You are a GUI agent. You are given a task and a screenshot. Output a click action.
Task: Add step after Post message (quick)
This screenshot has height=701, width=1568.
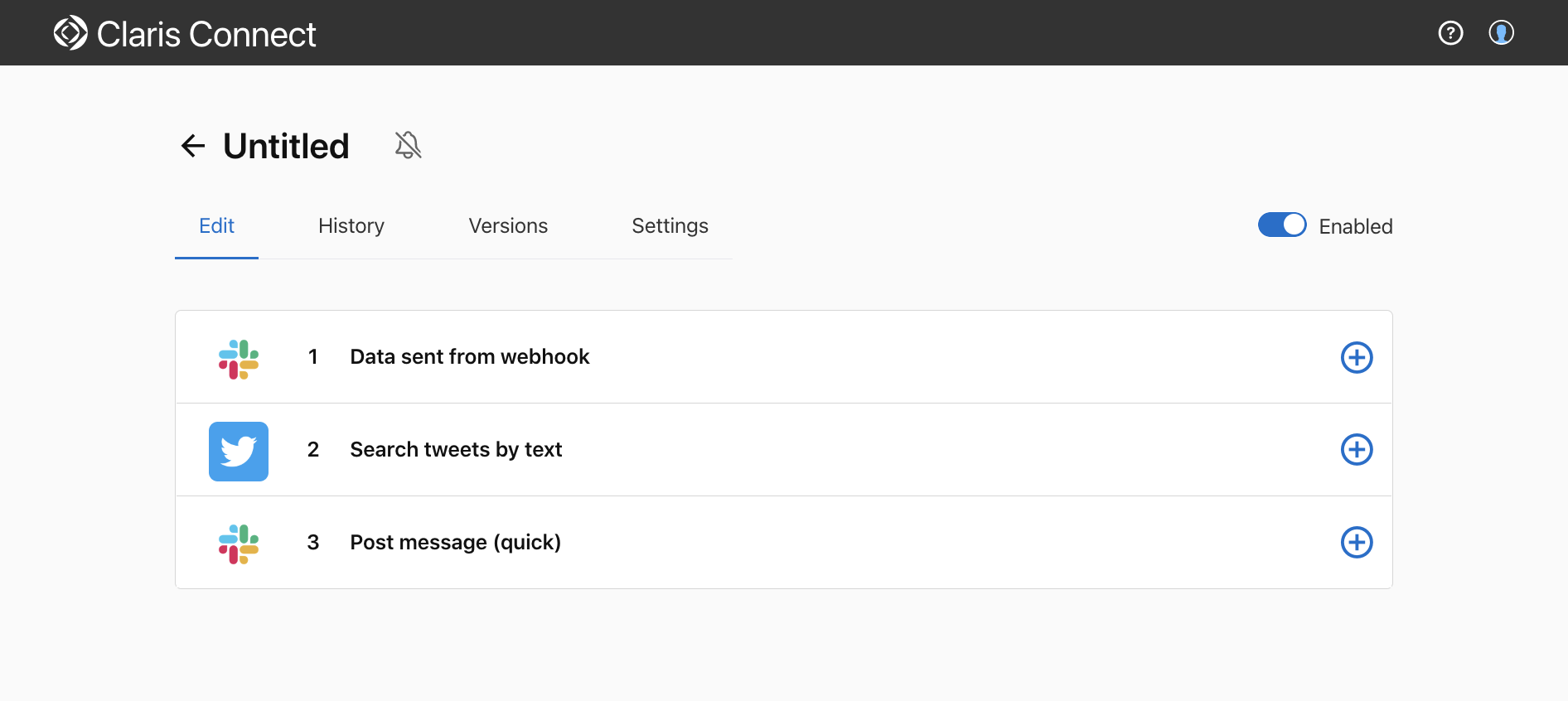tap(1357, 543)
